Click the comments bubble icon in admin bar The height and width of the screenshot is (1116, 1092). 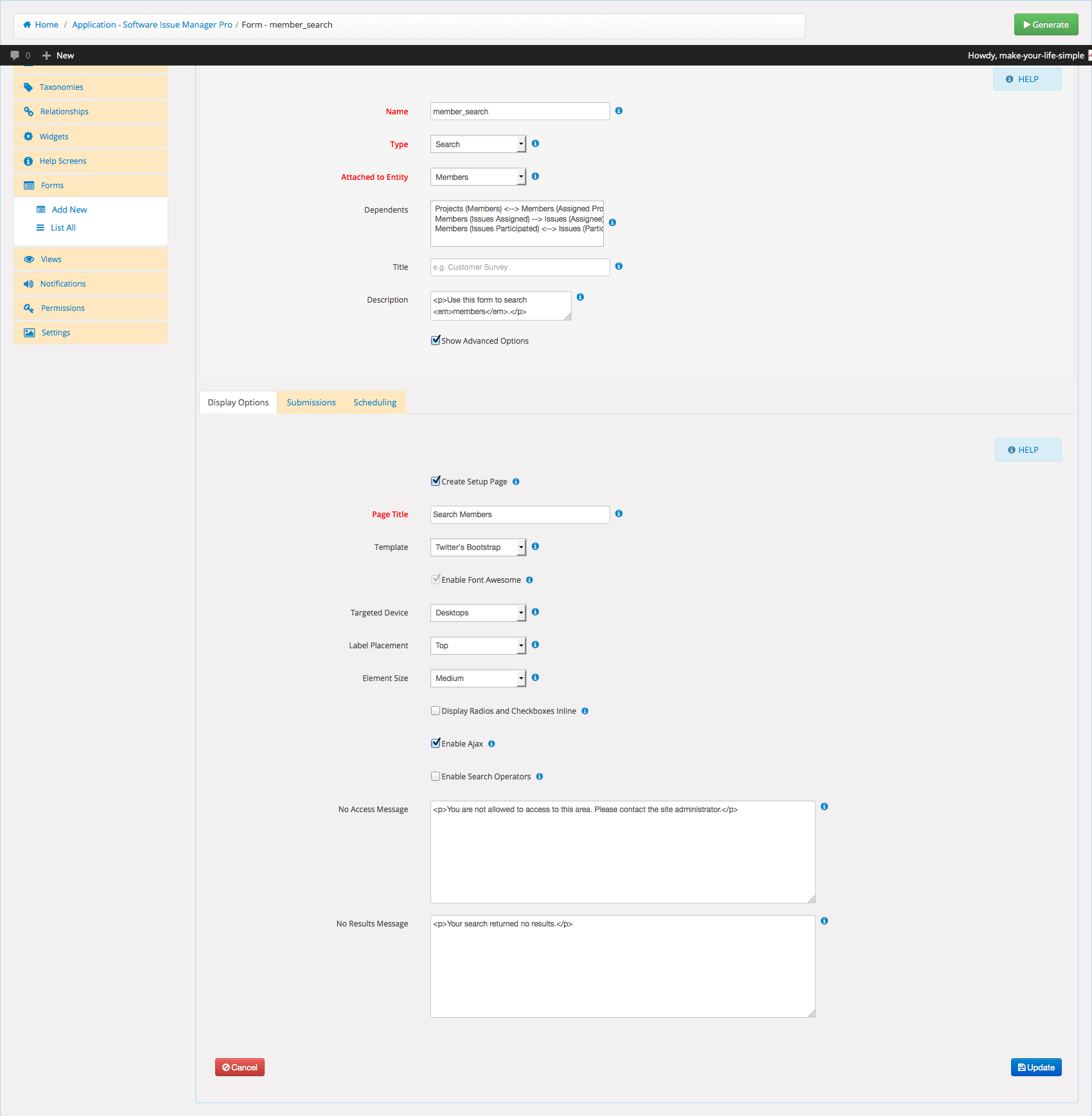(14, 55)
